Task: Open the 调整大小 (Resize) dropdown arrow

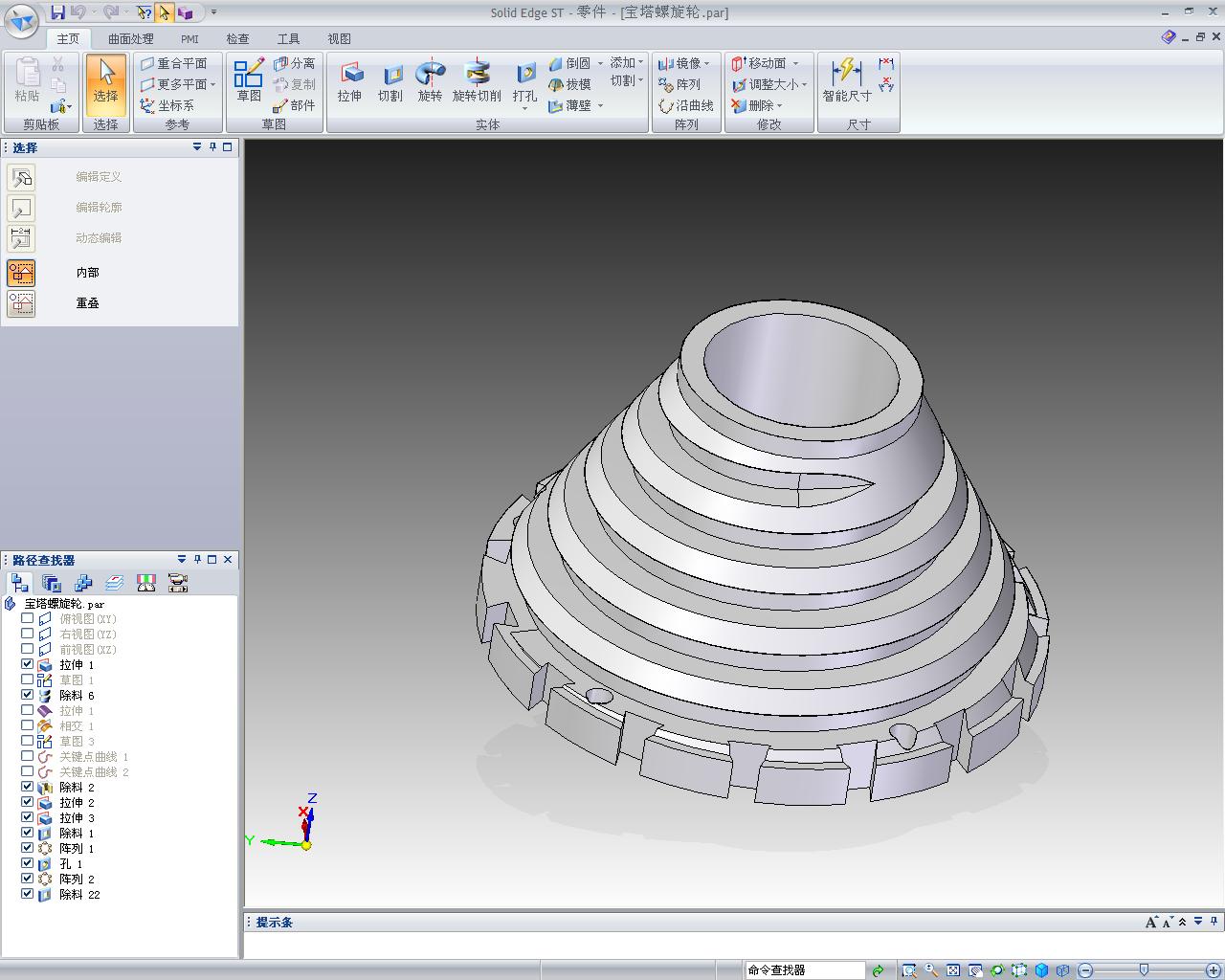Action: tap(804, 84)
